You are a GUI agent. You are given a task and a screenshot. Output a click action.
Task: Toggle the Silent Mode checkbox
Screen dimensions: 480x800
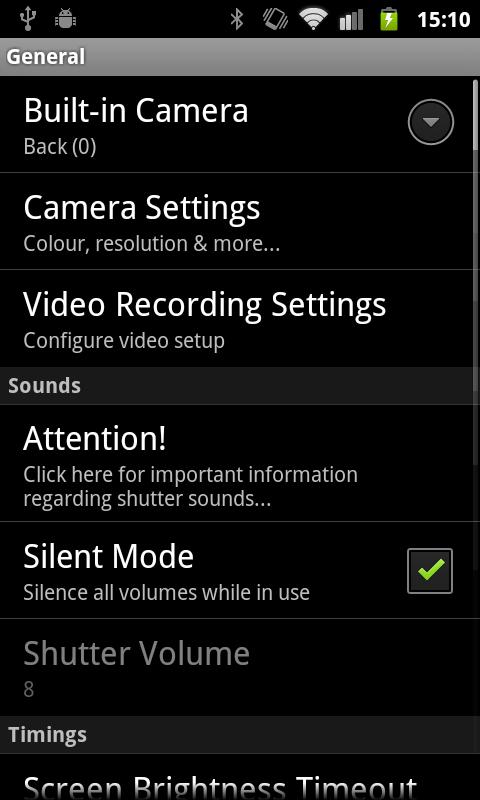pos(430,570)
